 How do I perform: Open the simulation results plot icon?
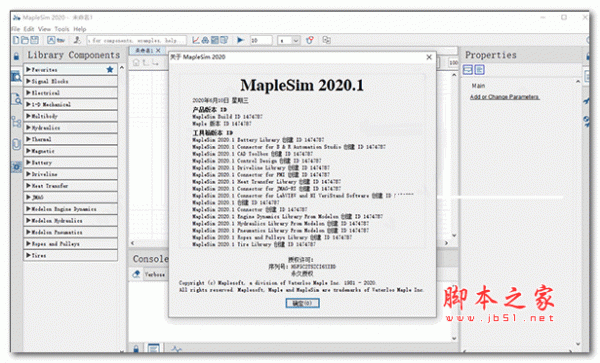196,40
